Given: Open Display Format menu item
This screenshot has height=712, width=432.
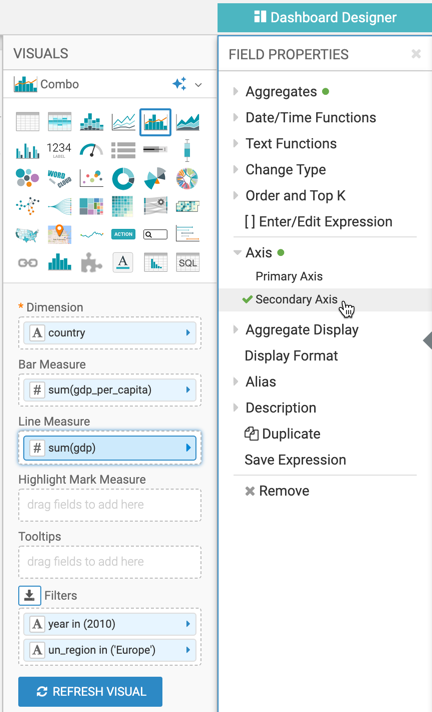Looking at the screenshot, I should coord(291,356).
